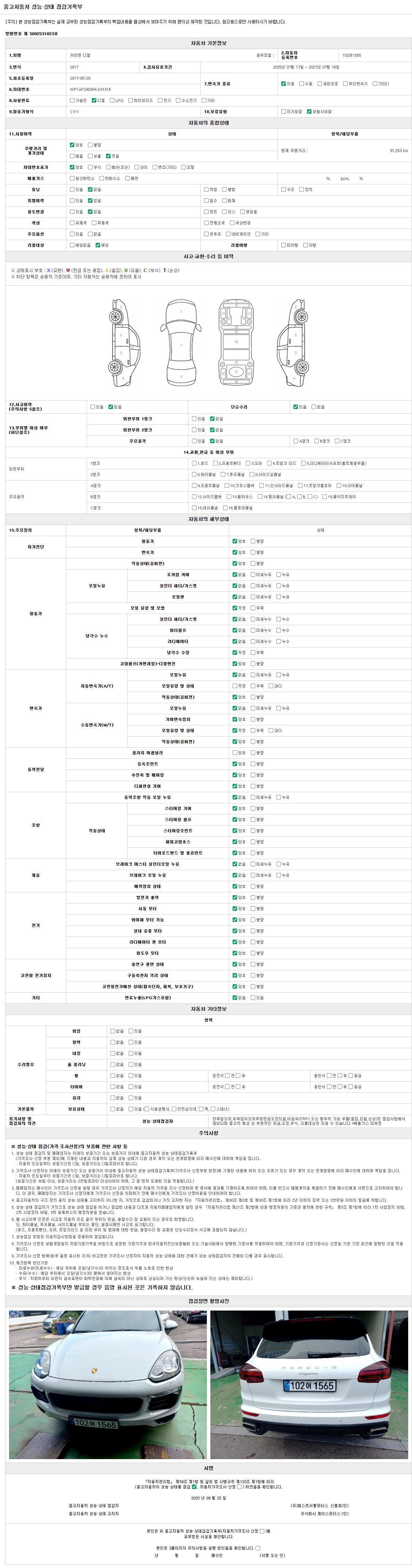
Task: Check the 자기보증 warranty type box
Action: coord(283,111)
